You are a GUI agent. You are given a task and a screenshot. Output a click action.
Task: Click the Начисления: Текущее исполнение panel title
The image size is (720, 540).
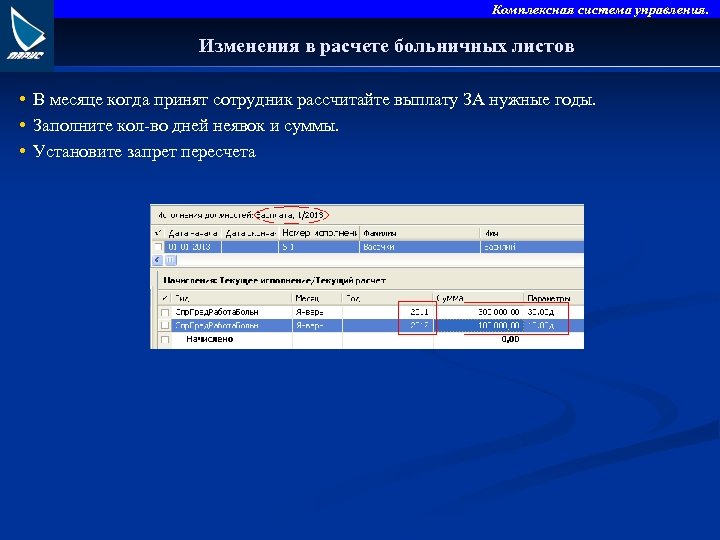(x=275, y=281)
